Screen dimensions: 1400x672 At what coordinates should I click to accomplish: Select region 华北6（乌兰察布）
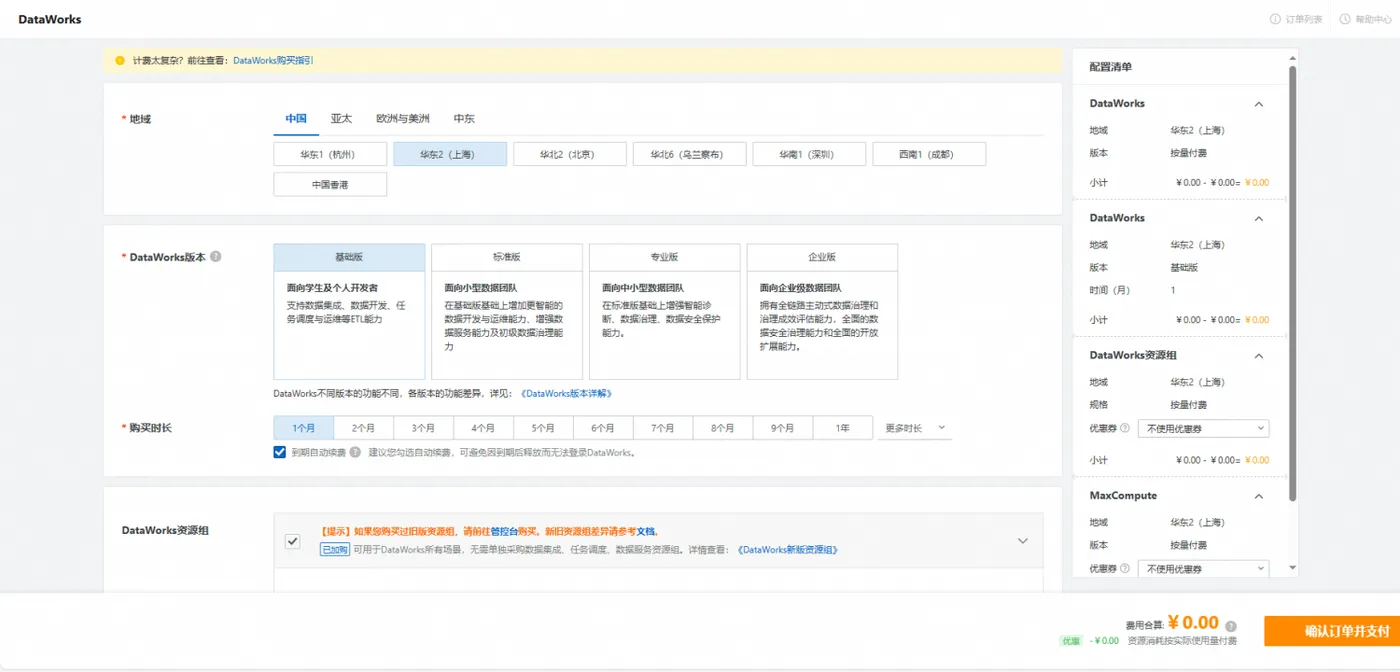point(690,154)
